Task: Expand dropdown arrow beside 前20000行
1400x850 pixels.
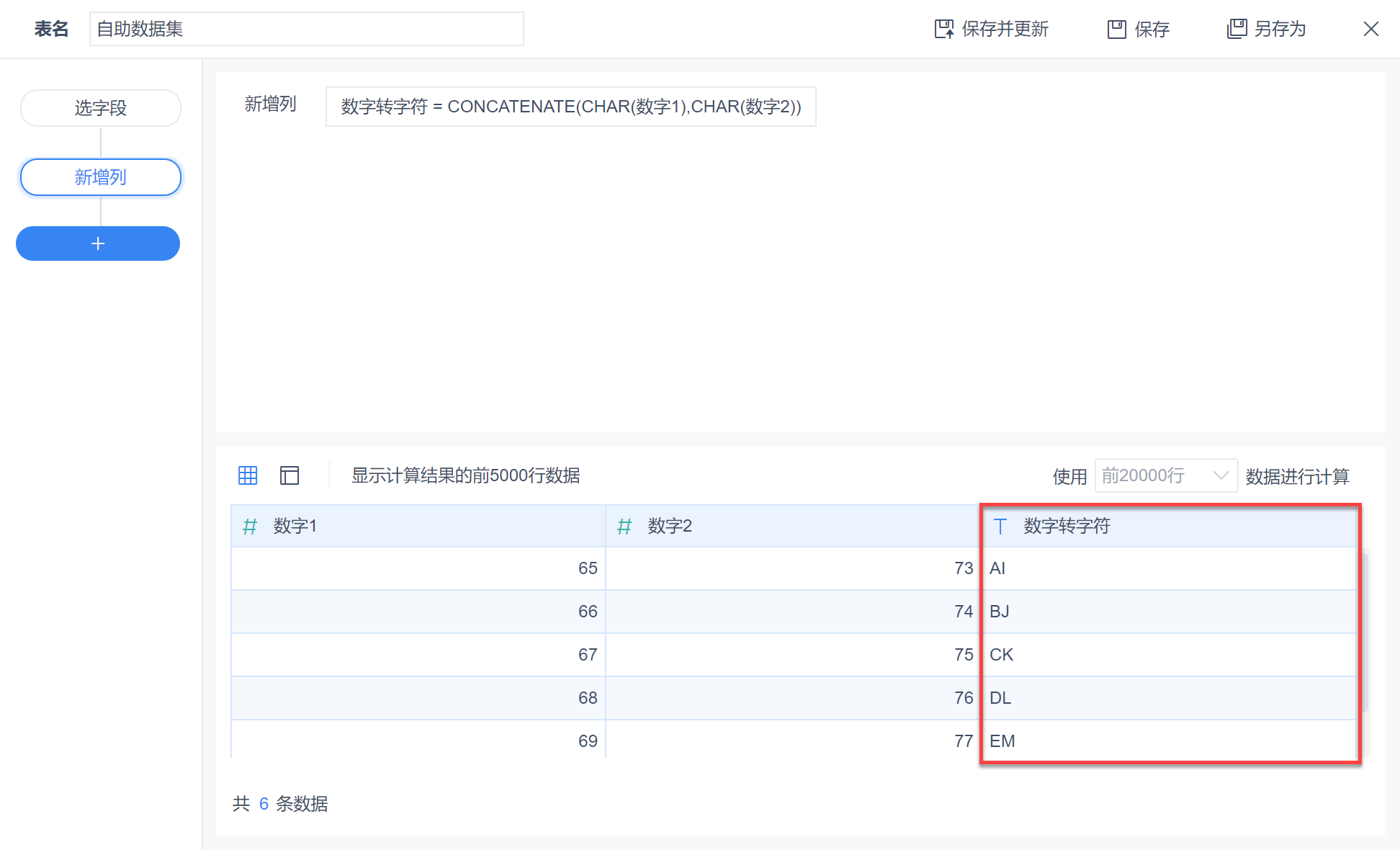Action: coord(1221,475)
